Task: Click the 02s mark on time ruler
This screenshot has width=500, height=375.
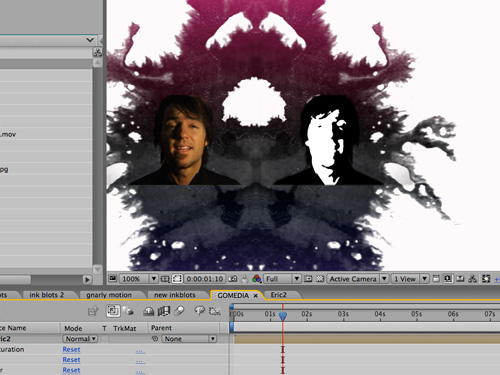Action: coord(307,314)
